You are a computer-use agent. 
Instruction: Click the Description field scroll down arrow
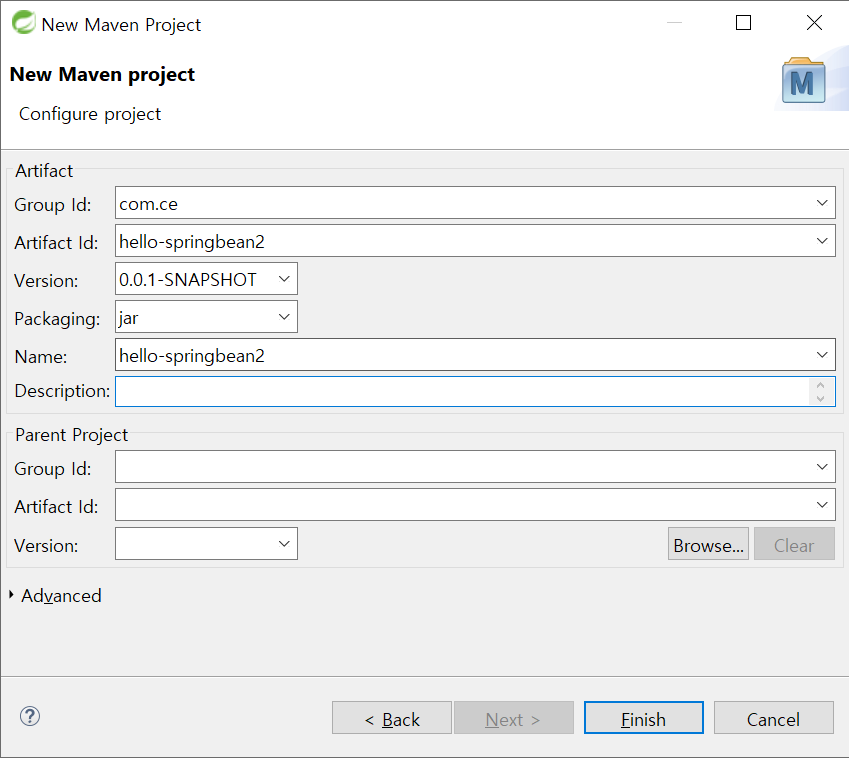[x=820, y=398]
